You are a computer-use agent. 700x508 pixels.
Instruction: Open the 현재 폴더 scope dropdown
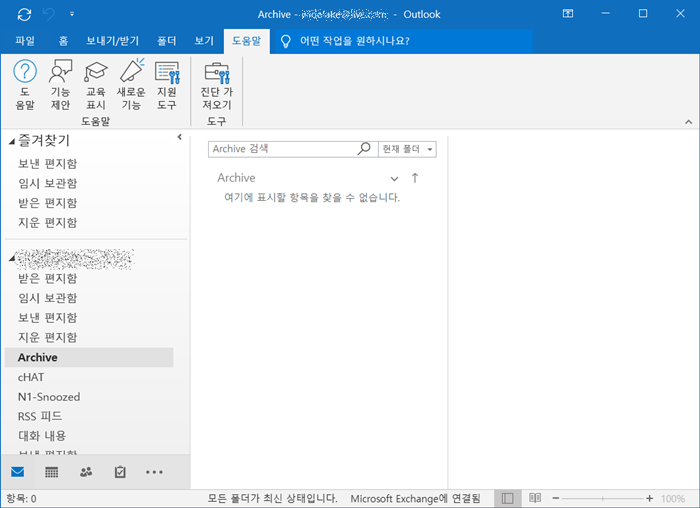click(407, 149)
